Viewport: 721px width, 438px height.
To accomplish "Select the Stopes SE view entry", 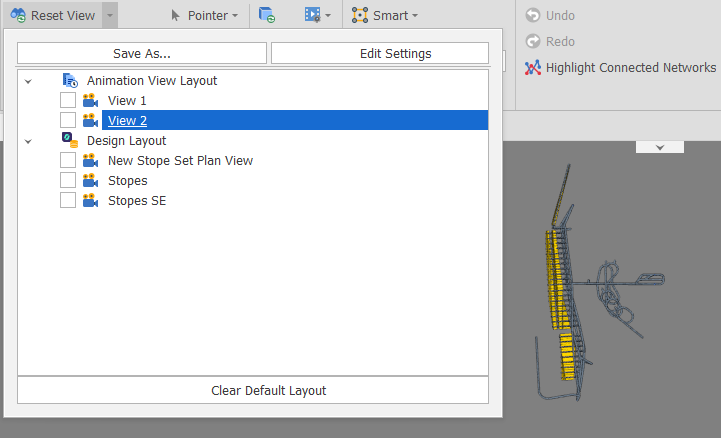I will coord(137,201).
